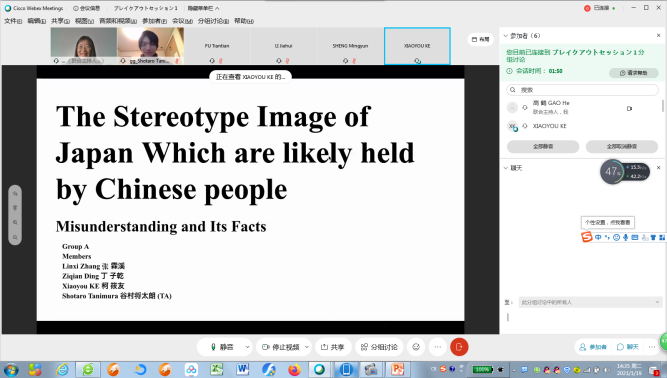Expand the audio options arrow next to 静音
The image size is (667, 378).
tap(247, 347)
